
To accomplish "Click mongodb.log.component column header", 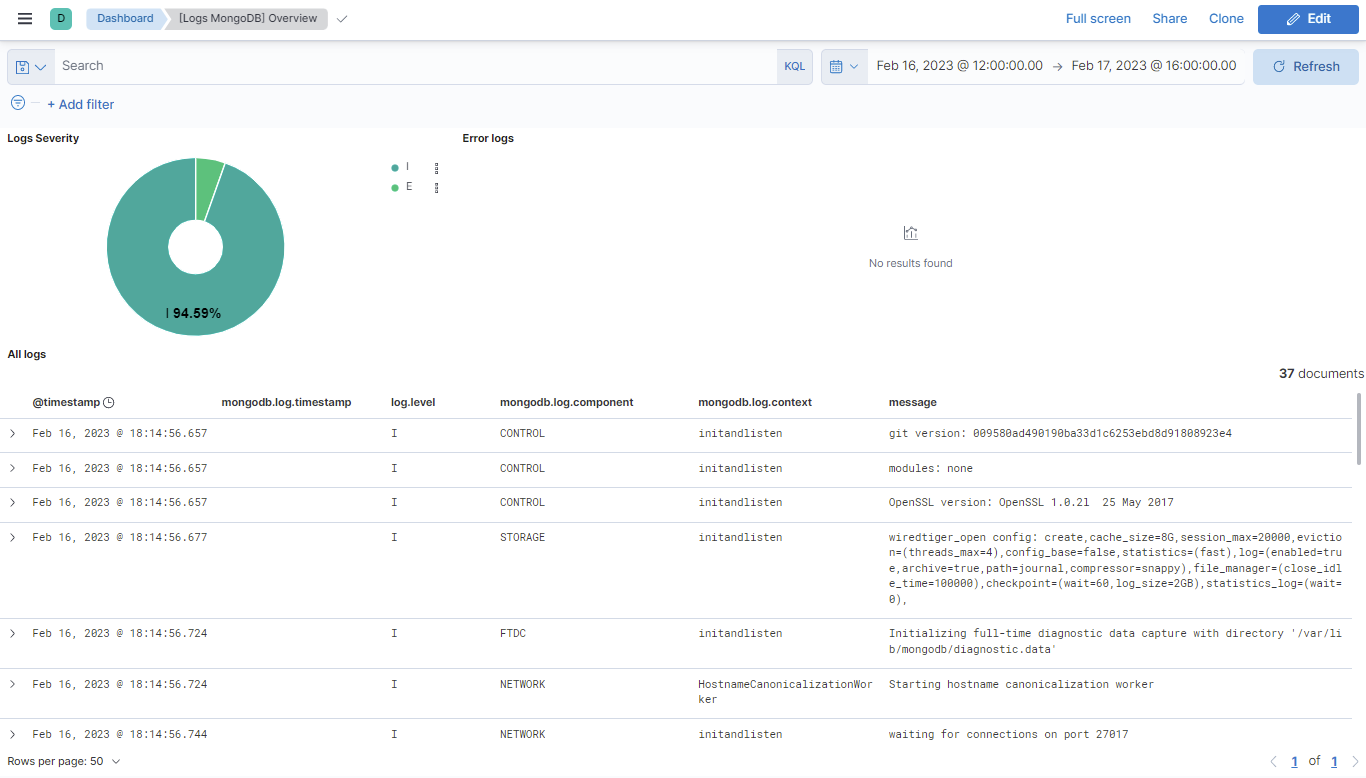I will point(566,402).
